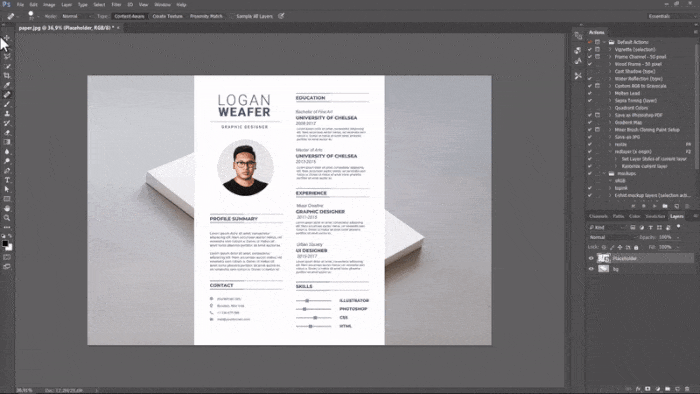
Task: Toggle dialog box for Frame Channel action
Action: pos(597,57)
